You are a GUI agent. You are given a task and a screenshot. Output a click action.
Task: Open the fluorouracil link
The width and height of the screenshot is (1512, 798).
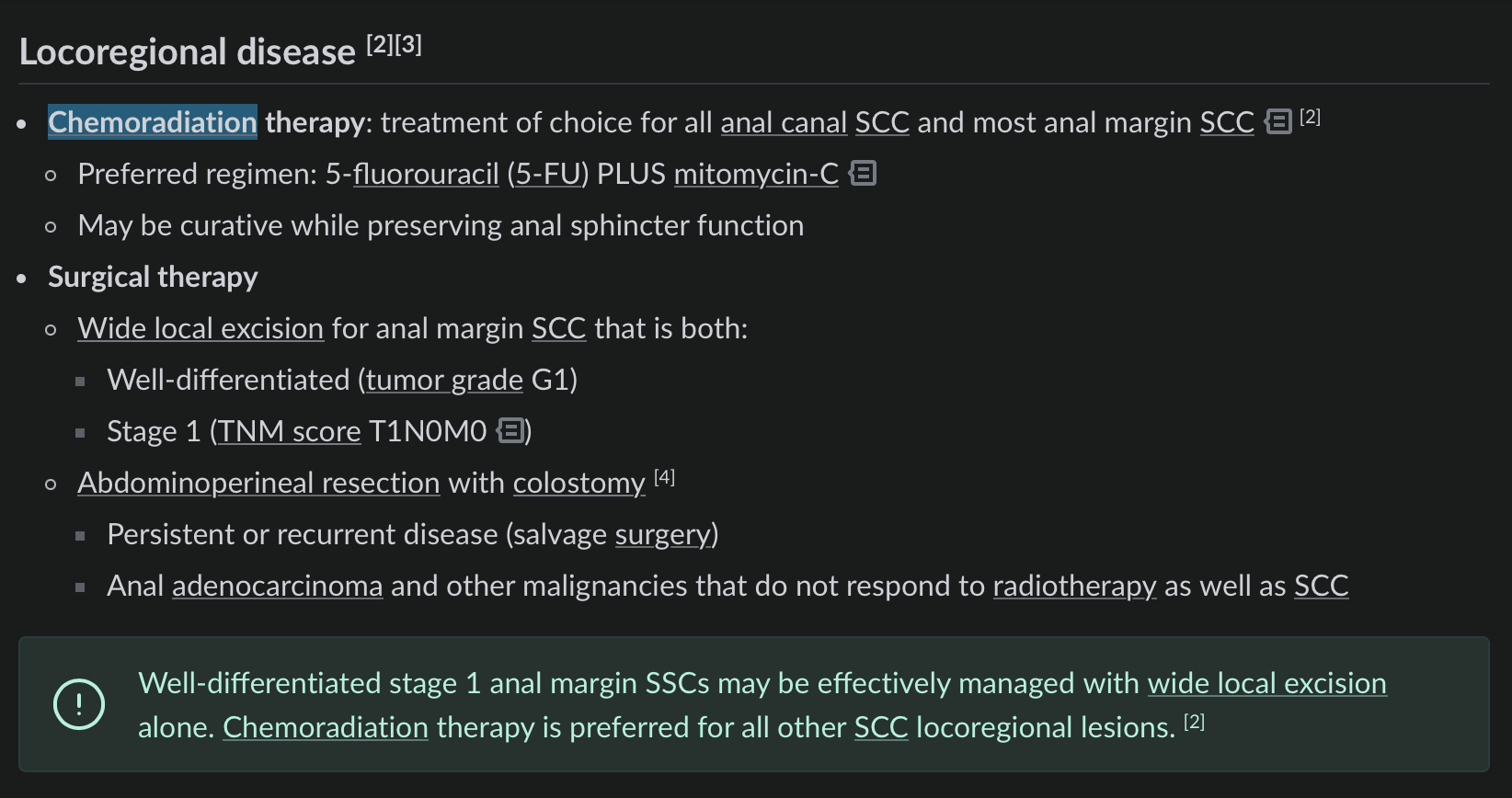(x=426, y=174)
